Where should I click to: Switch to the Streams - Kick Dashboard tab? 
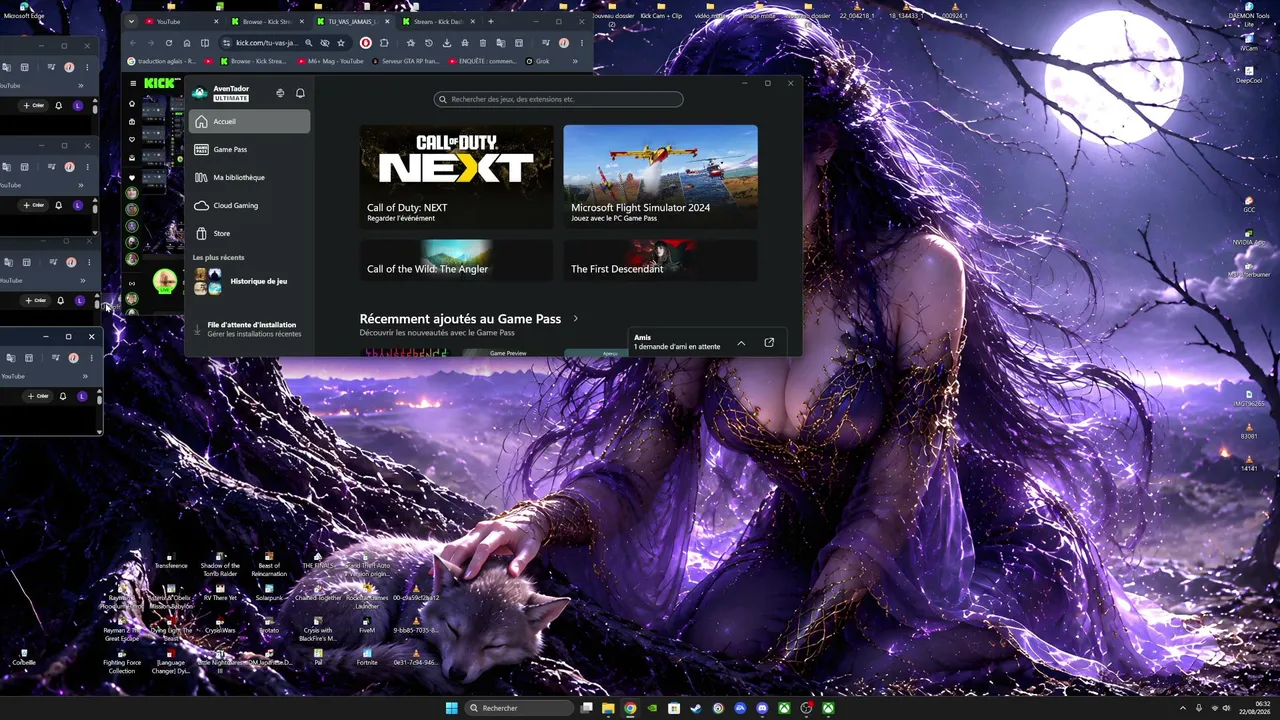[439, 21]
